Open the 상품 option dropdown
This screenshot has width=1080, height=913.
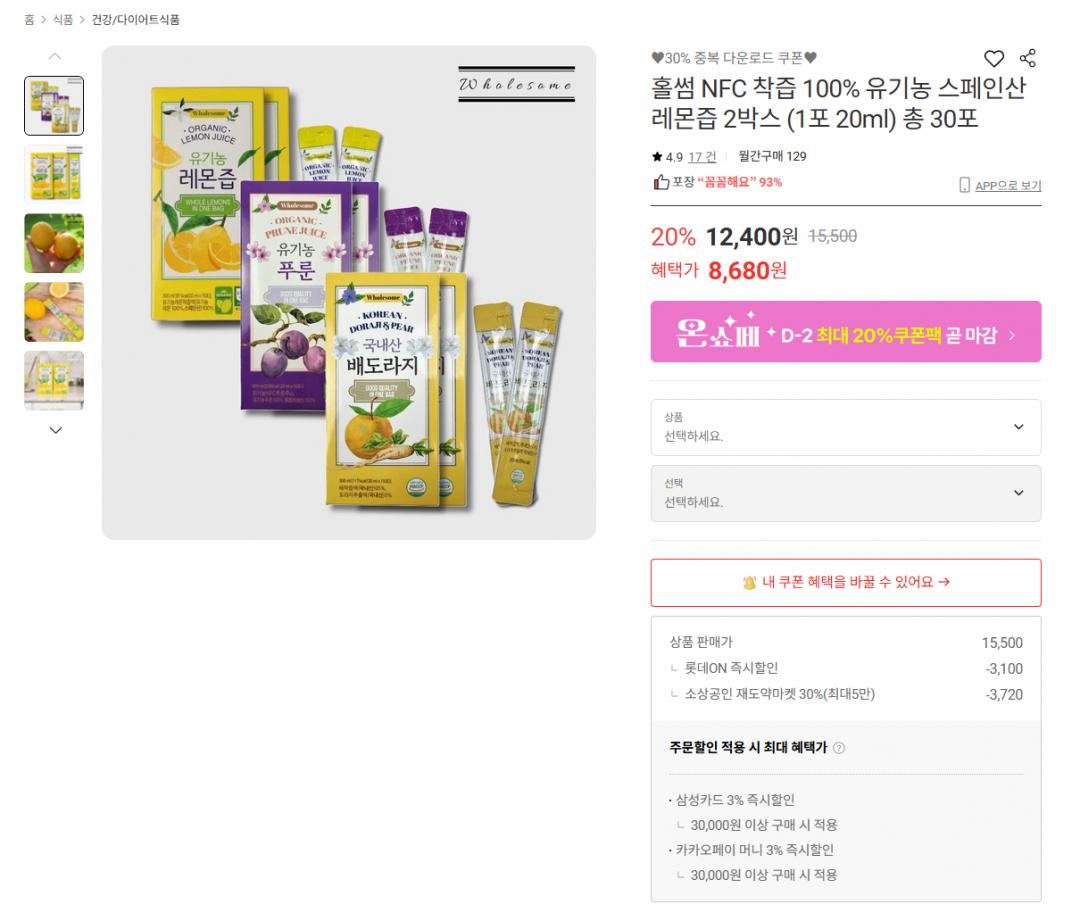[x=845, y=427]
